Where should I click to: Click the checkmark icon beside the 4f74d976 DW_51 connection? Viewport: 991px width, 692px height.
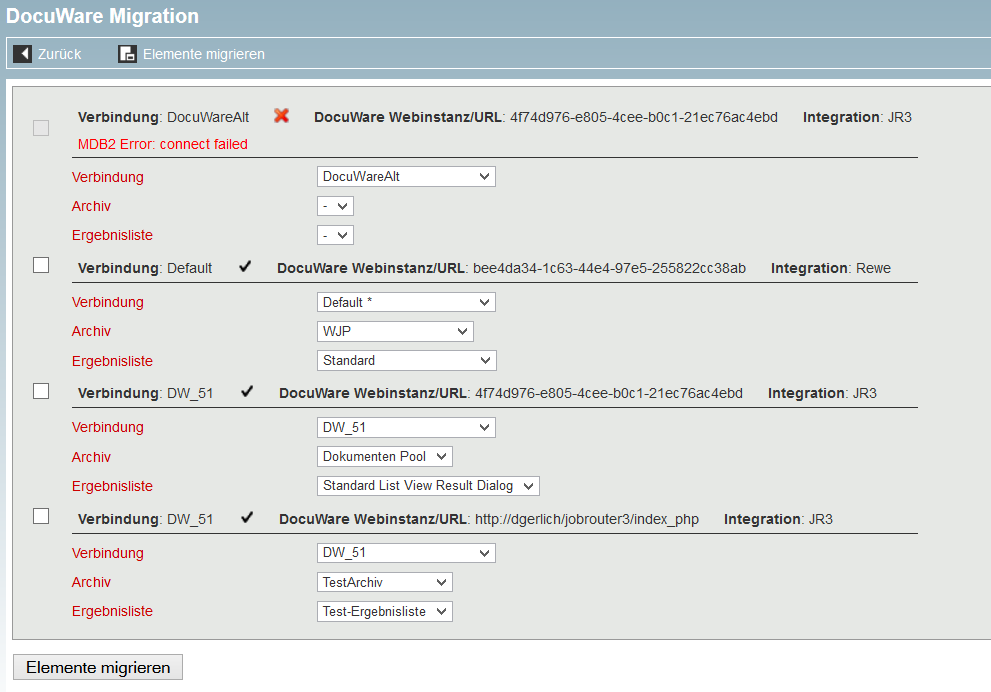click(247, 392)
